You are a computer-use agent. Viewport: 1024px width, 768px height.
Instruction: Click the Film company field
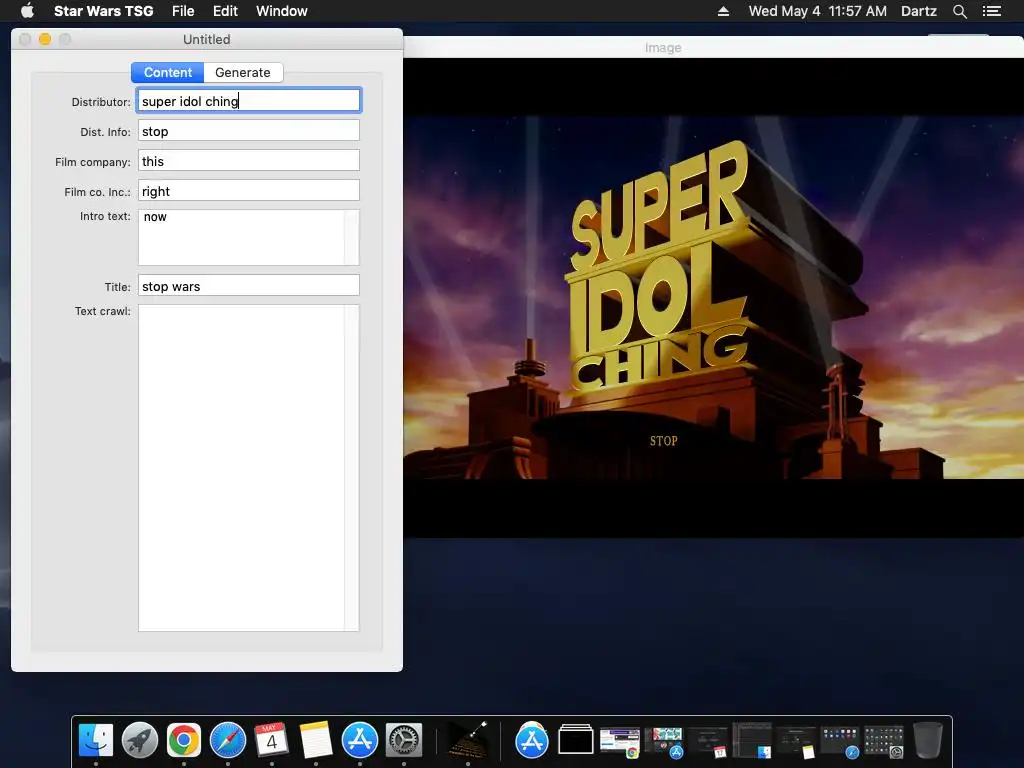pyautogui.click(x=249, y=161)
